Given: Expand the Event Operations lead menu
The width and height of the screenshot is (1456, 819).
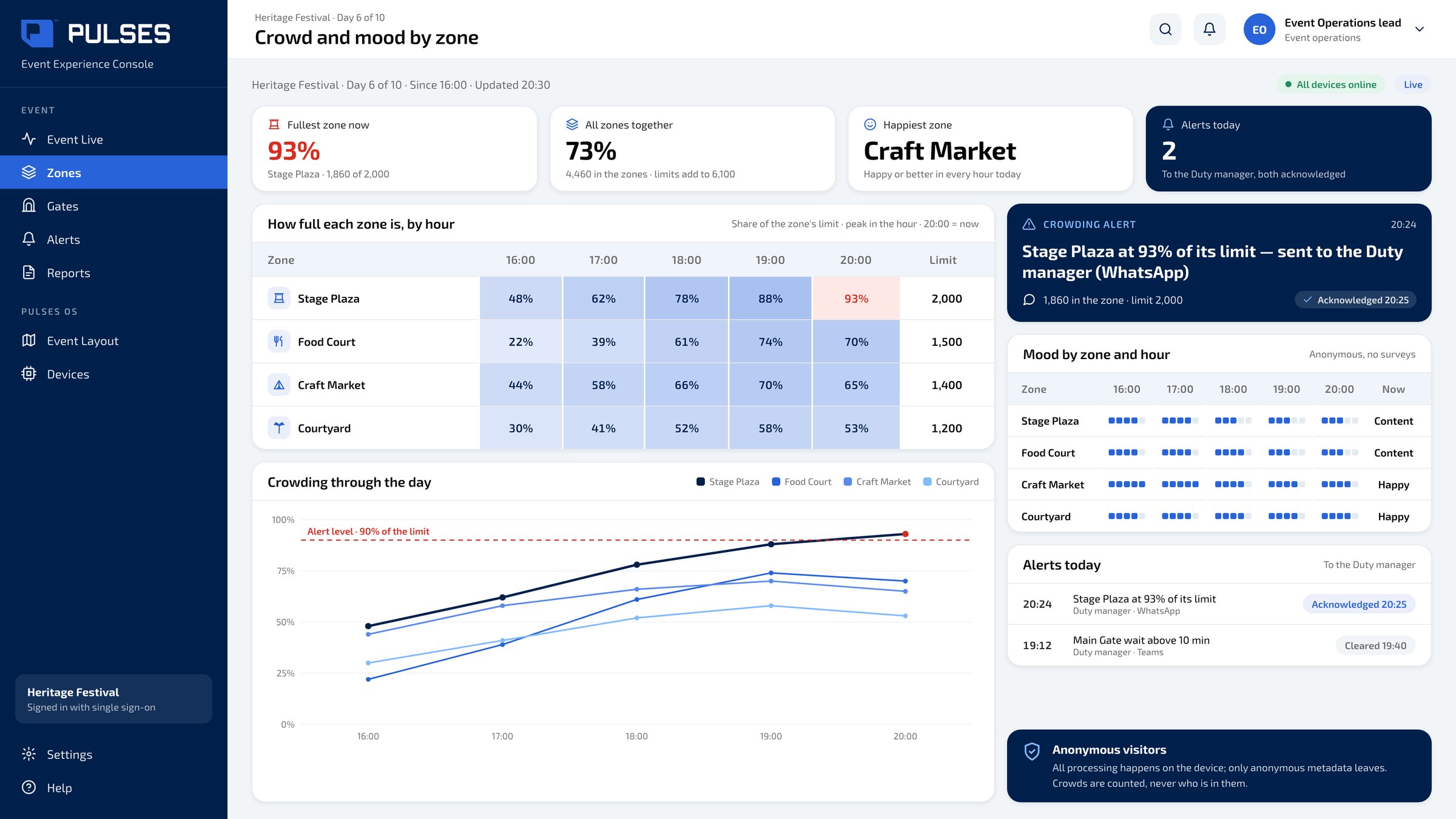Looking at the screenshot, I should pyautogui.click(x=1419, y=29).
